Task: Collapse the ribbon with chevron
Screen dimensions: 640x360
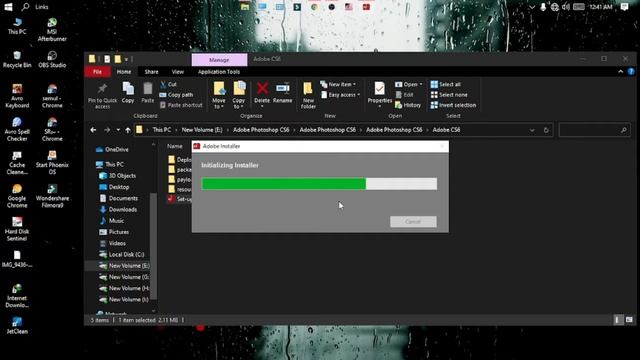Action: coord(620,72)
